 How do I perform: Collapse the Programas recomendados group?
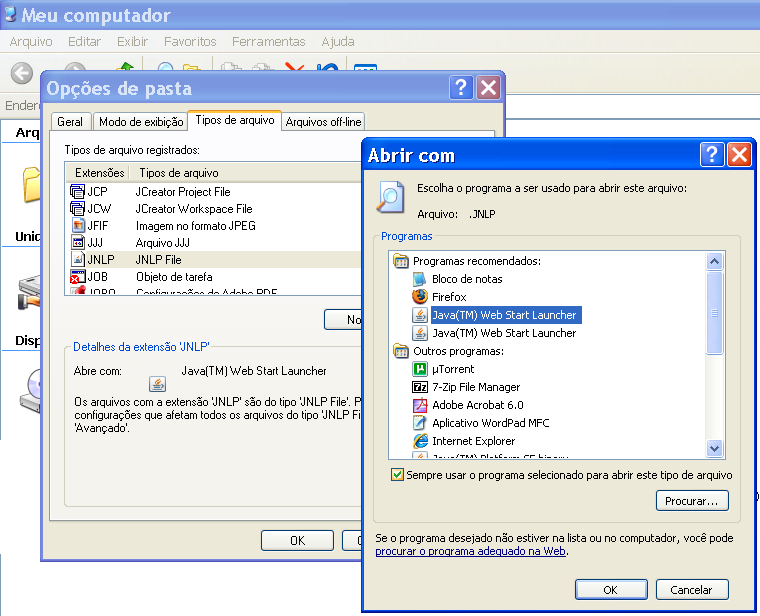coord(400,261)
